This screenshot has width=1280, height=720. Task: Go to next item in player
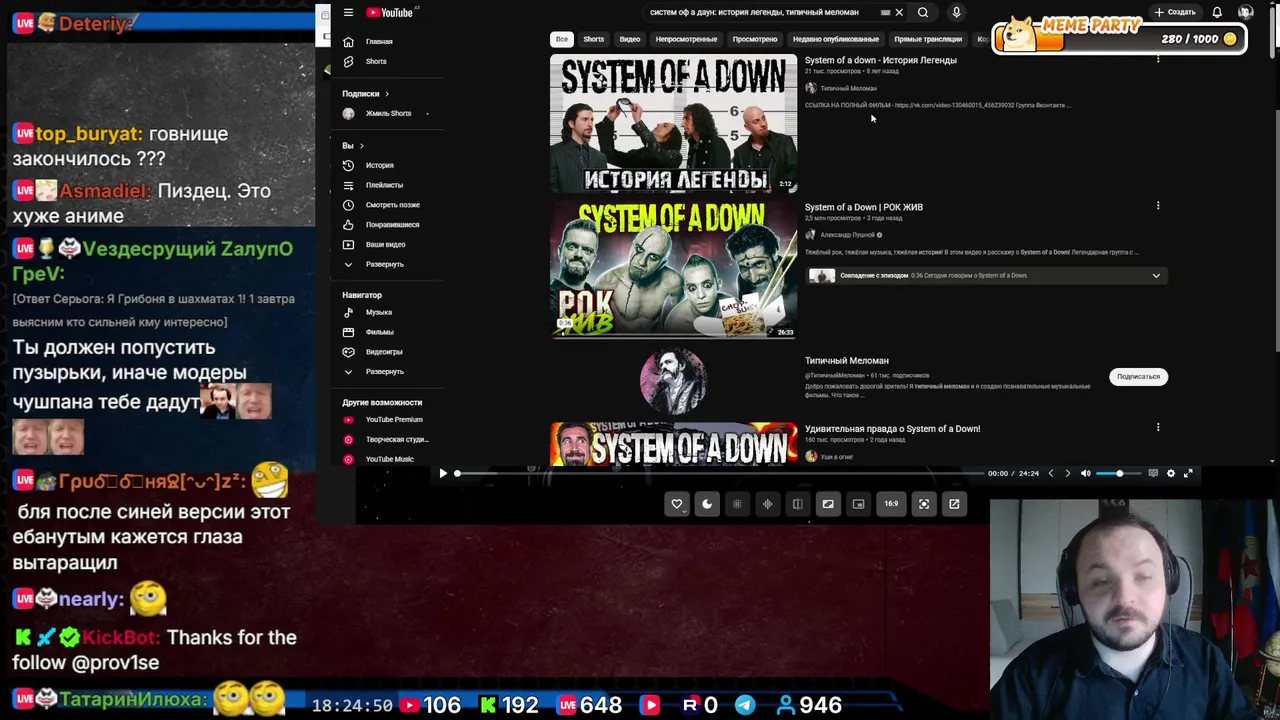[x=1067, y=474]
